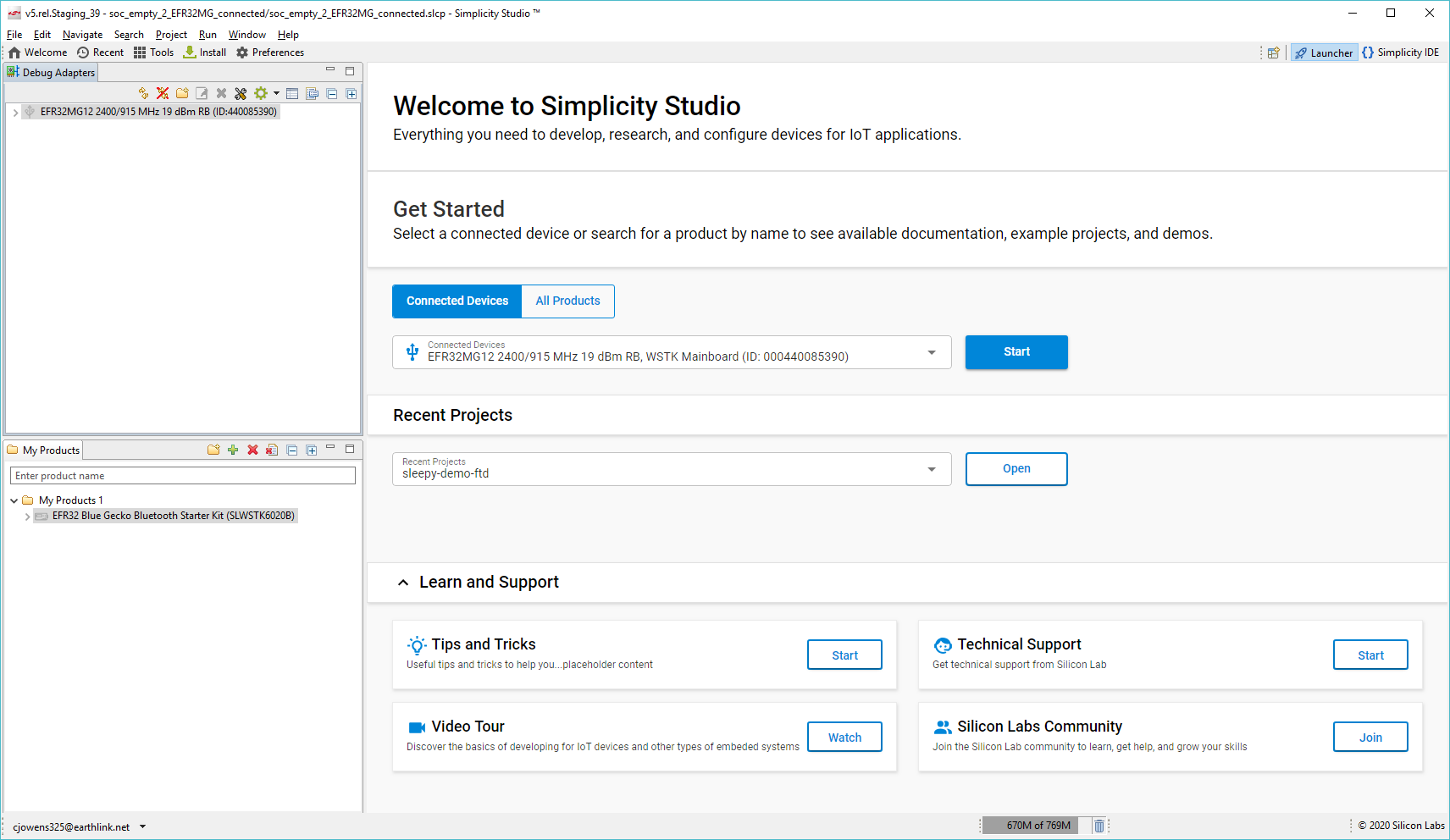This screenshot has width=1450, height=840.
Task: Disconnect the debug adapter
Action: [x=162, y=93]
